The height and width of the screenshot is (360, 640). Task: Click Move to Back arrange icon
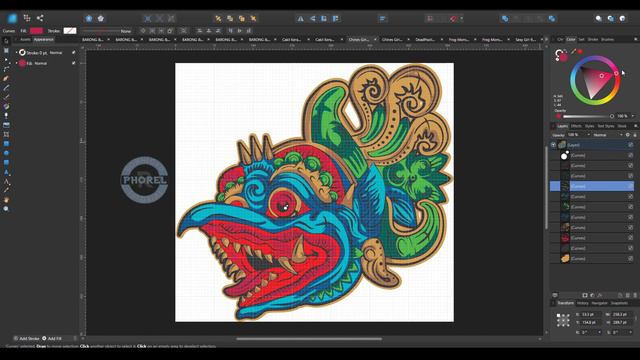pyautogui.click(x=218, y=18)
